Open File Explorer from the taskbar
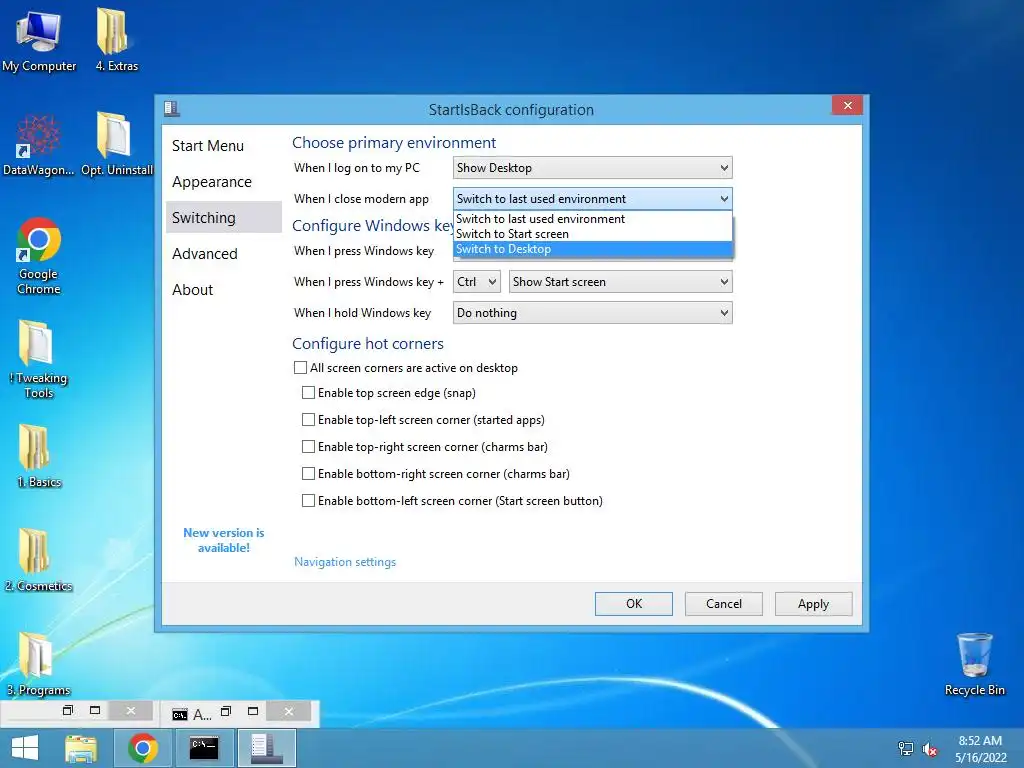This screenshot has width=1024, height=768. [81, 748]
